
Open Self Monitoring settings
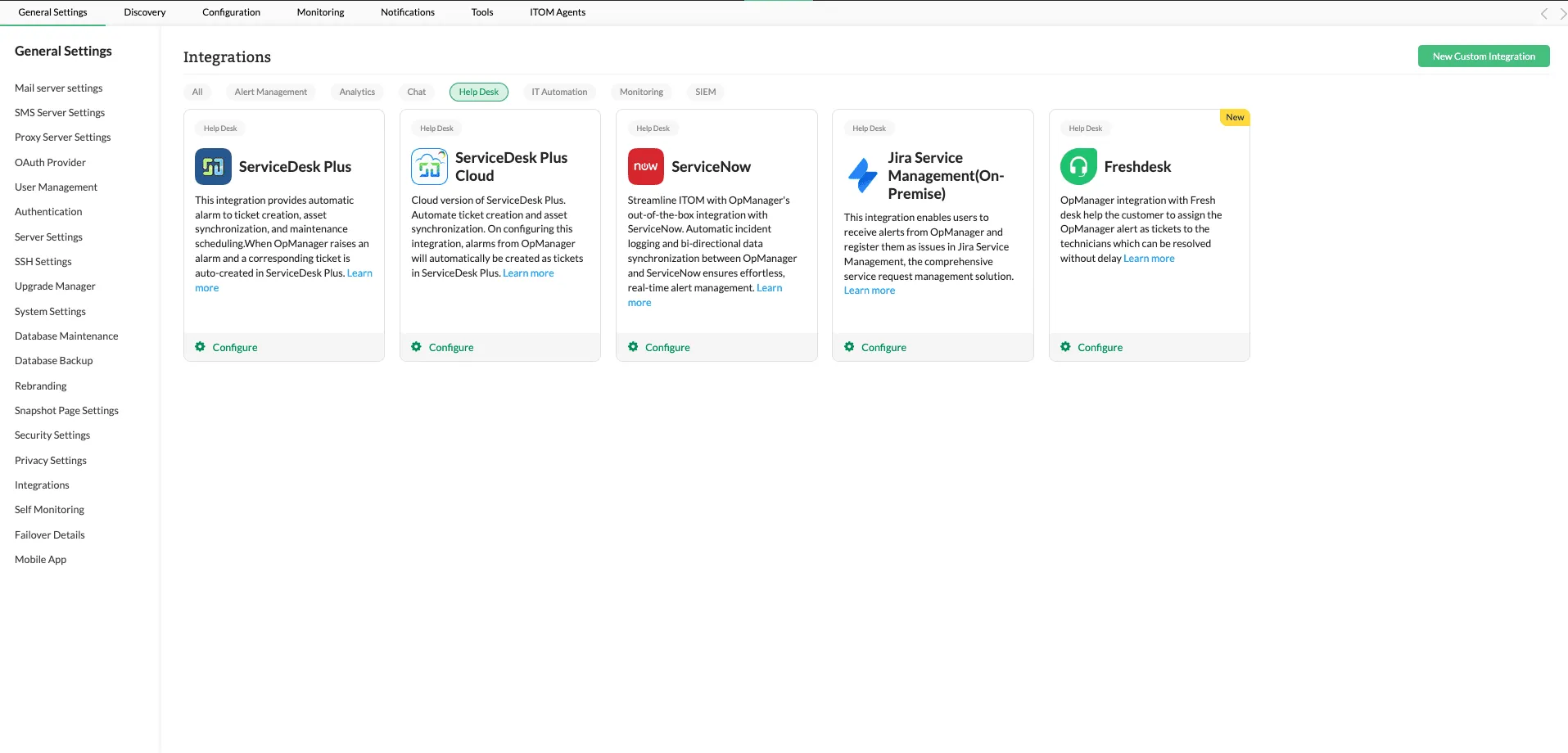pos(49,510)
